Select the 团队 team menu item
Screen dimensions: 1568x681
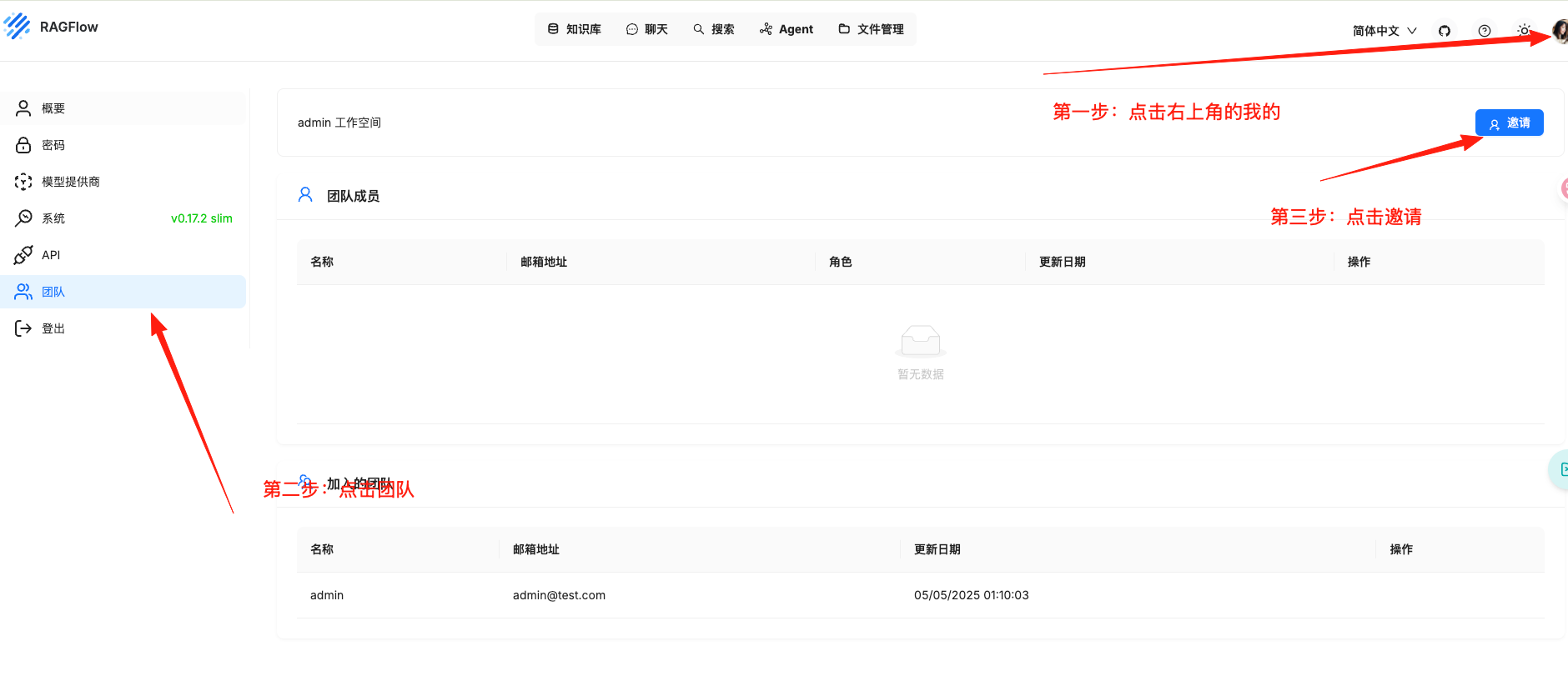pos(53,292)
